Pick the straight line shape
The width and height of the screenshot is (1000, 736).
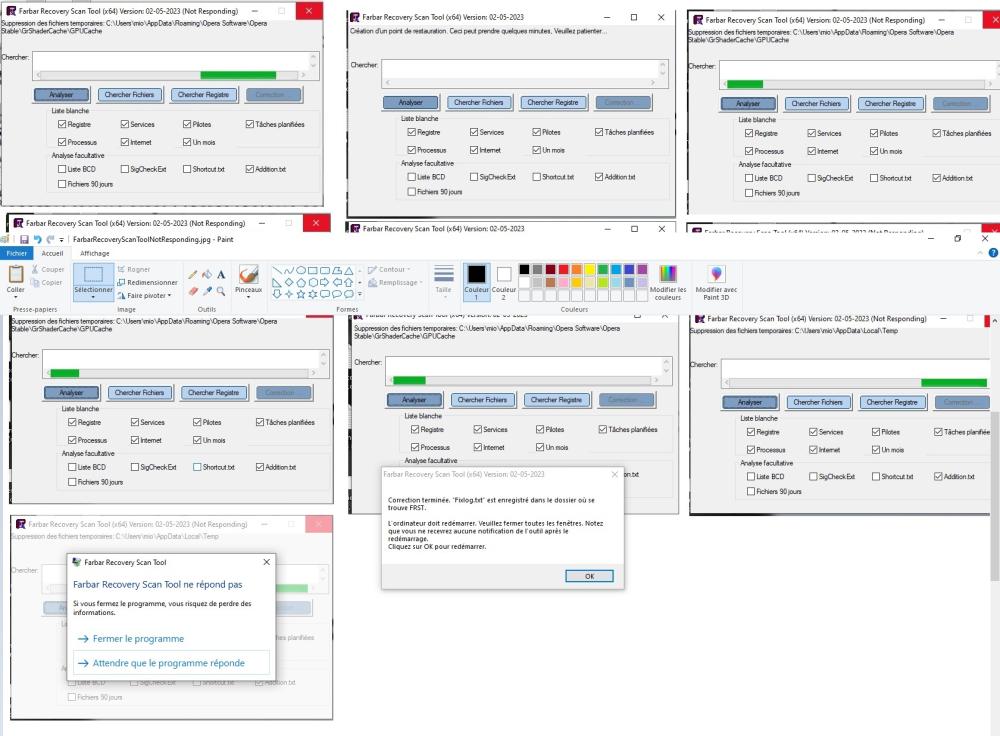click(277, 270)
